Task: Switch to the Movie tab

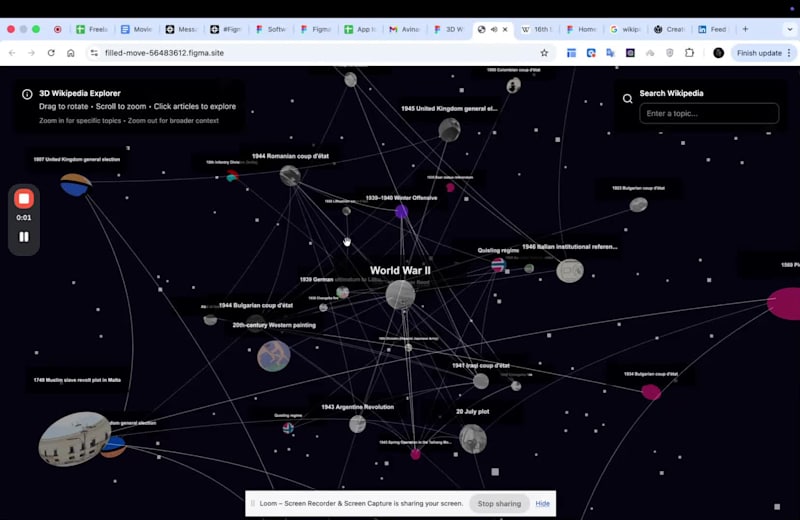Action: tap(136, 30)
